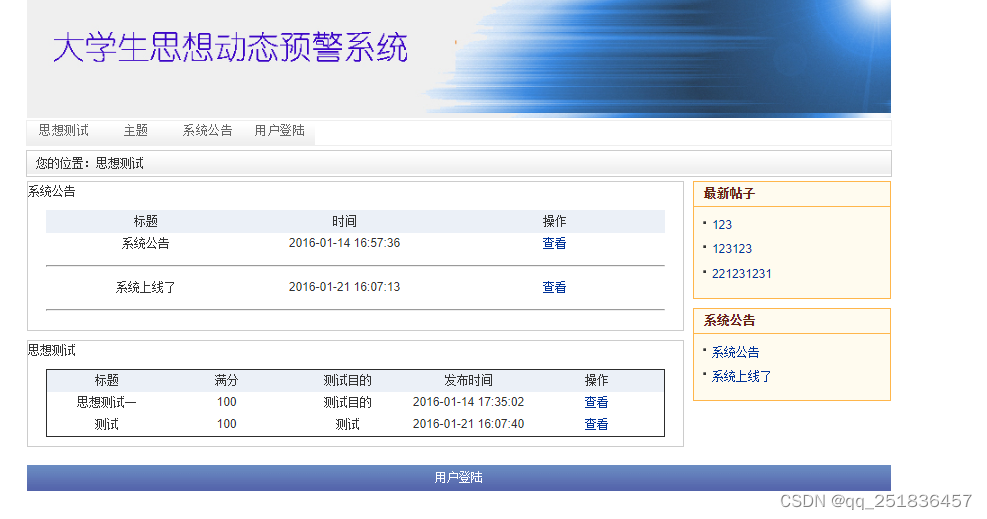Open the 用户登陆 navigation menu item
The height and width of the screenshot is (519, 987).
click(279, 130)
